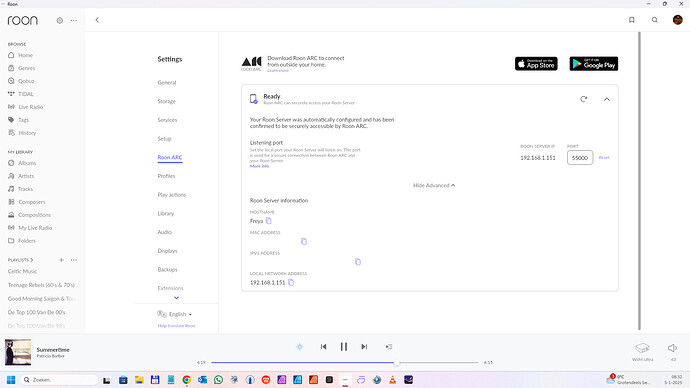
Task: Click the Reset port link
Action: coord(604,157)
